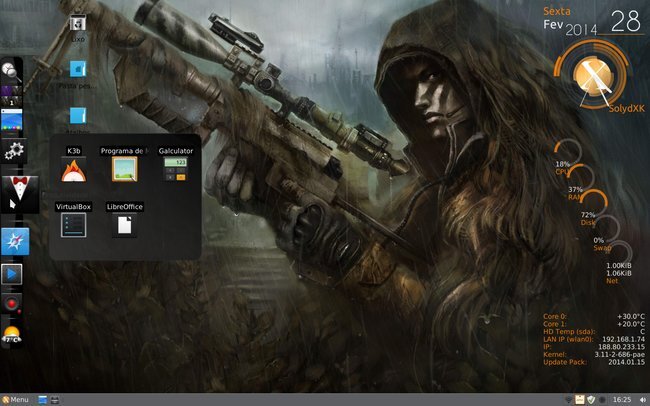The width and height of the screenshot is (650, 406).
Task: Open the LibreOffice document icon
Action: coord(124,225)
